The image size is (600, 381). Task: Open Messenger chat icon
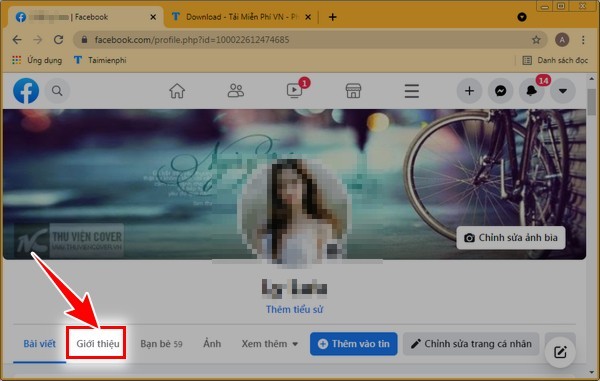501,91
